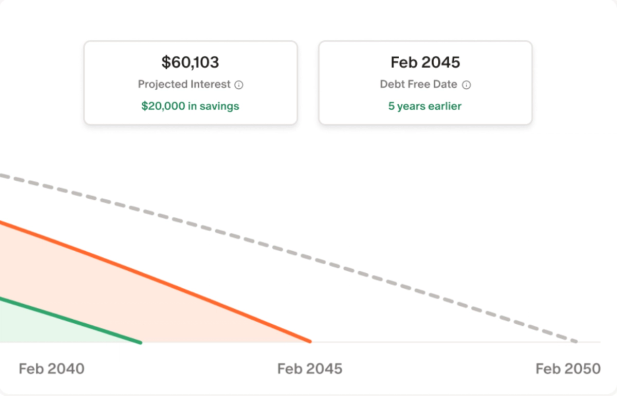Click the Feb 2040 axis label
The width and height of the screenshot is (617, 396).
point(52,369)
